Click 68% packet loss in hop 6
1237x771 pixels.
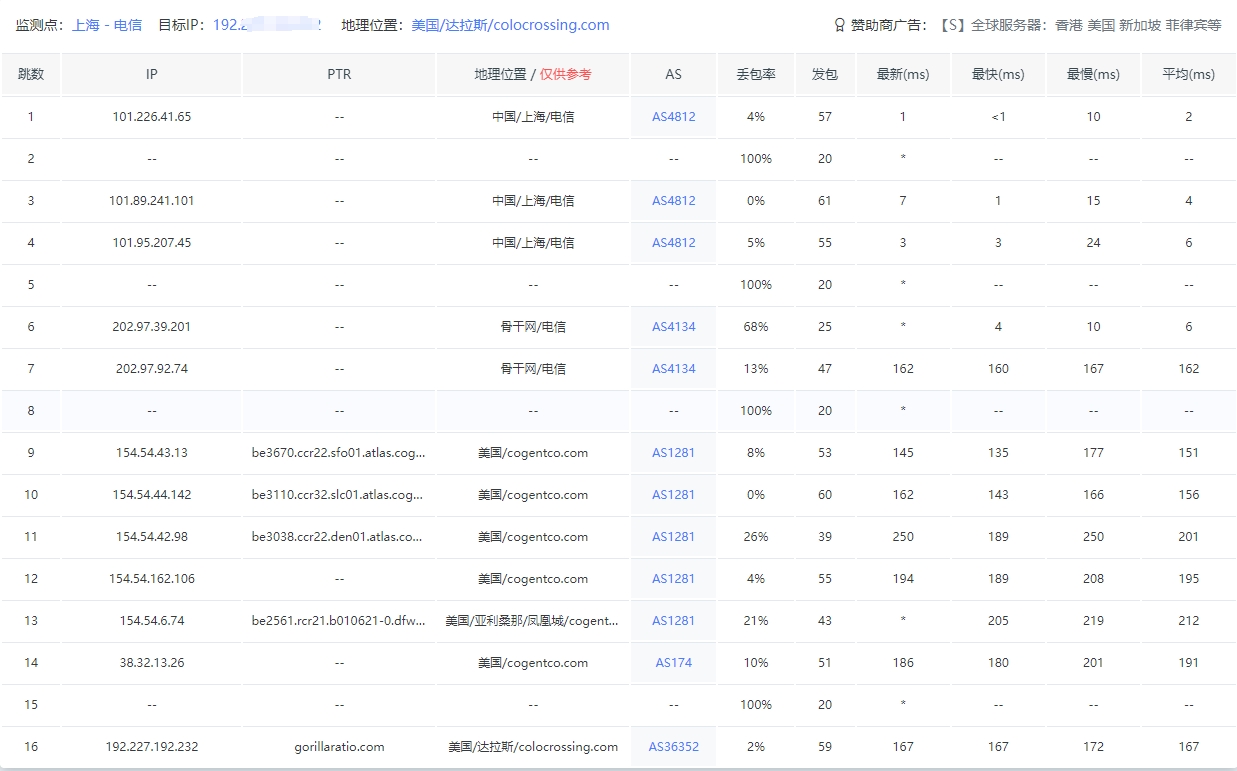(756, 327)
